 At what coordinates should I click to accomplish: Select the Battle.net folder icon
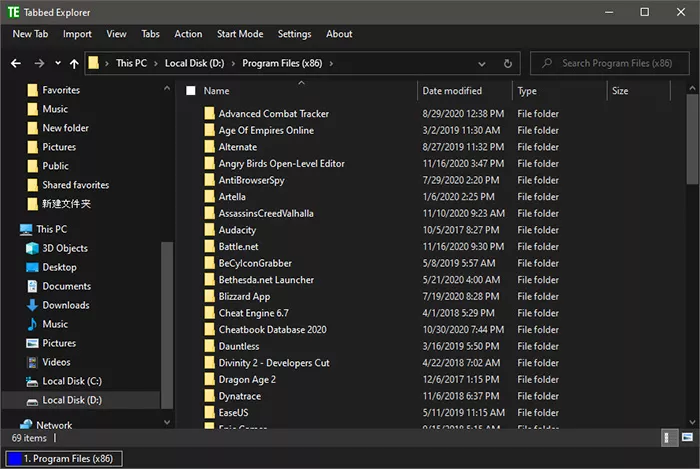coord(210,246)
